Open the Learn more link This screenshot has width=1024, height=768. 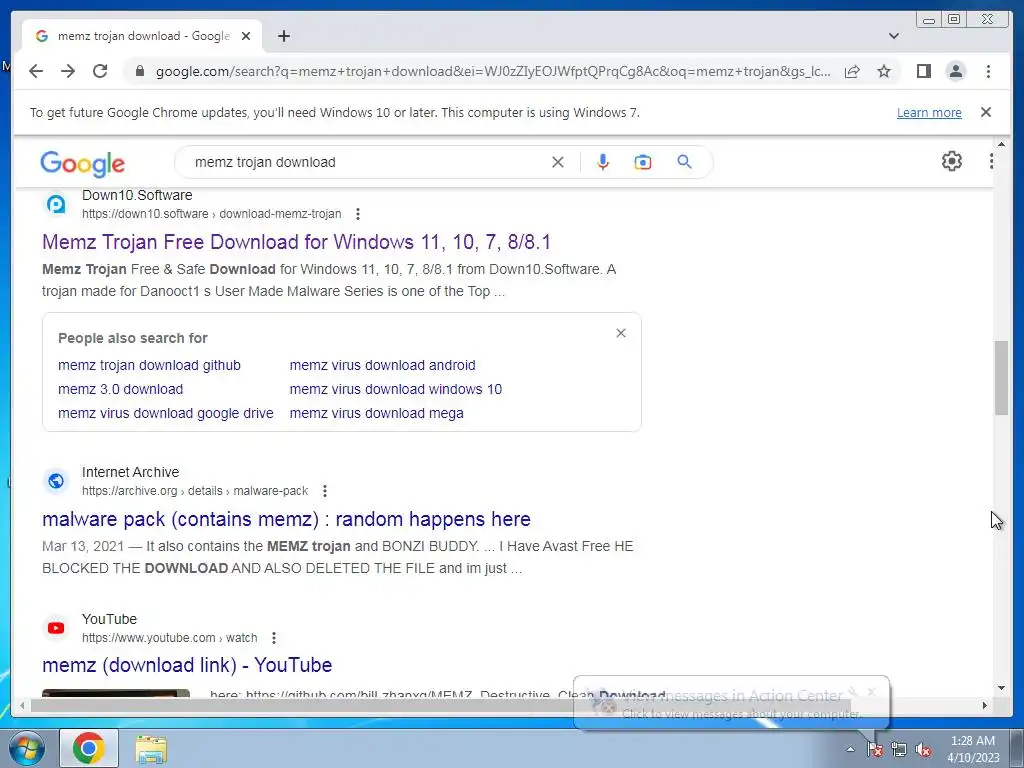click(x=929, y=112)
